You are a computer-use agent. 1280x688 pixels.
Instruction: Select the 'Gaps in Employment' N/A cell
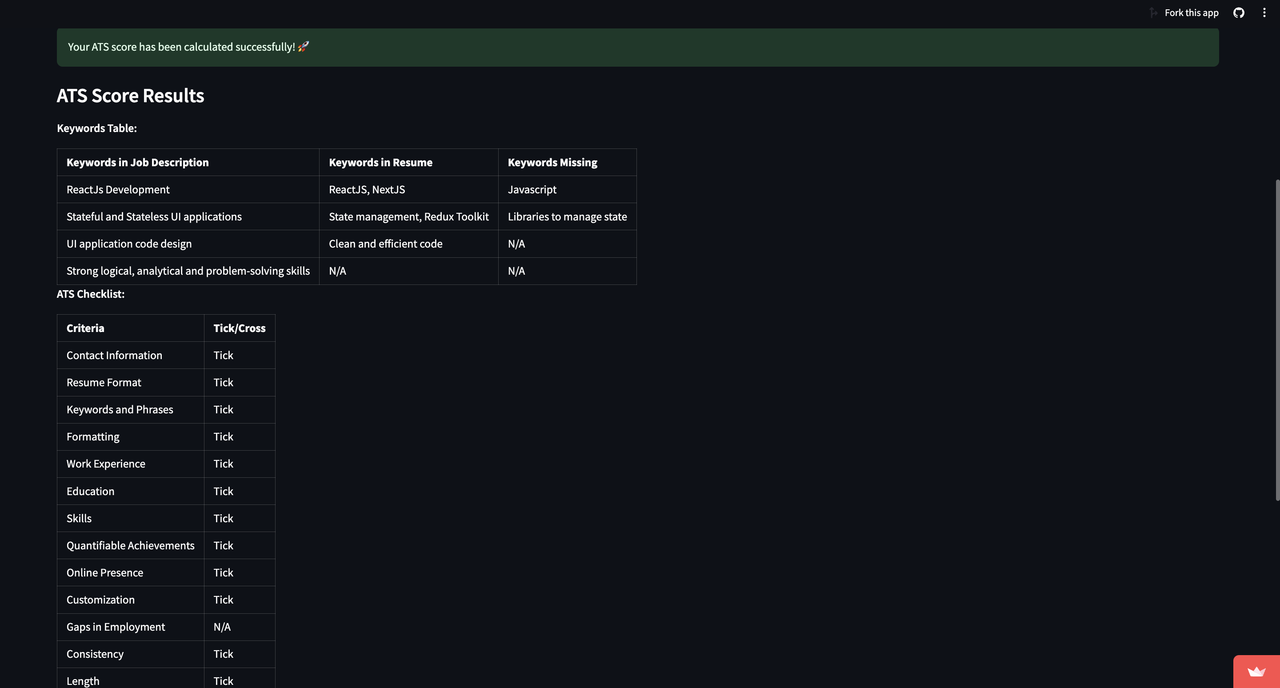point(221,626)
